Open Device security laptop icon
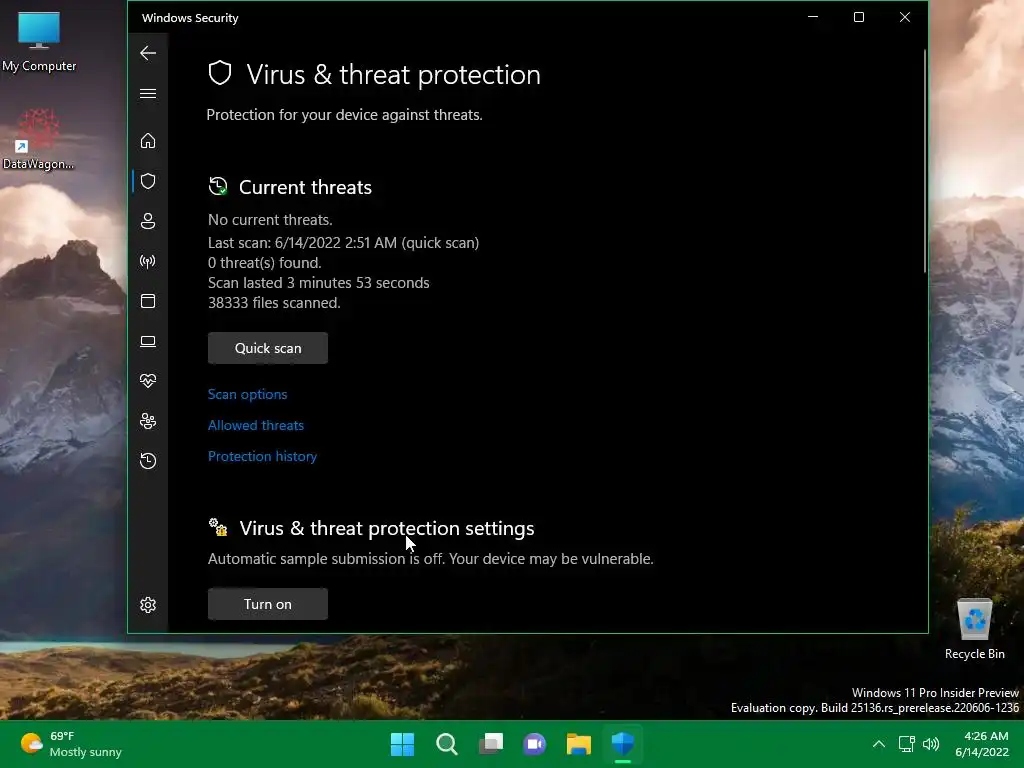This screenshot has height=768, width=1024. (x=148, y=341)
